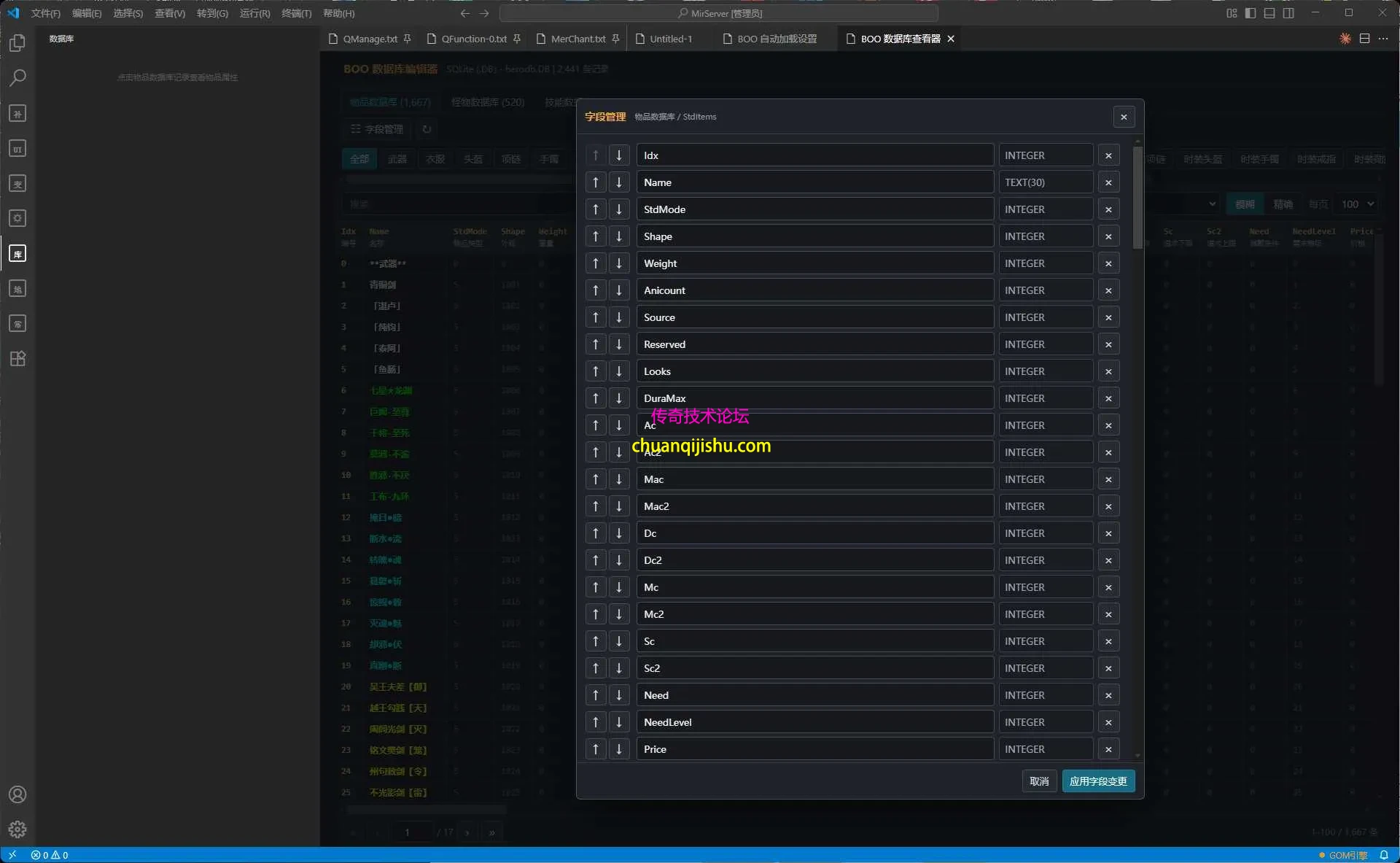Move the Sc2 field down

coord(619,668)
